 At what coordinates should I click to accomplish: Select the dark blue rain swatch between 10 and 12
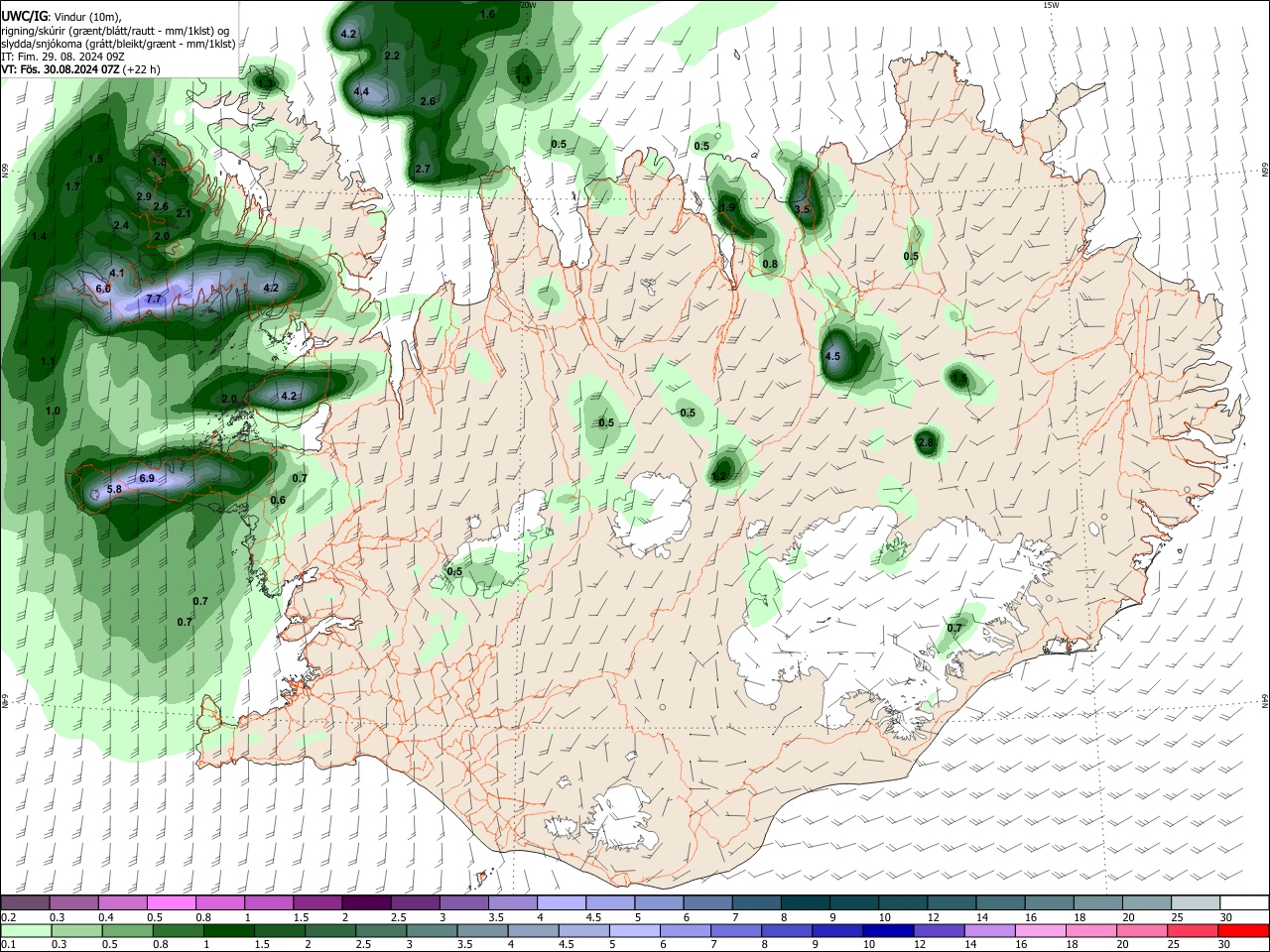886,931
